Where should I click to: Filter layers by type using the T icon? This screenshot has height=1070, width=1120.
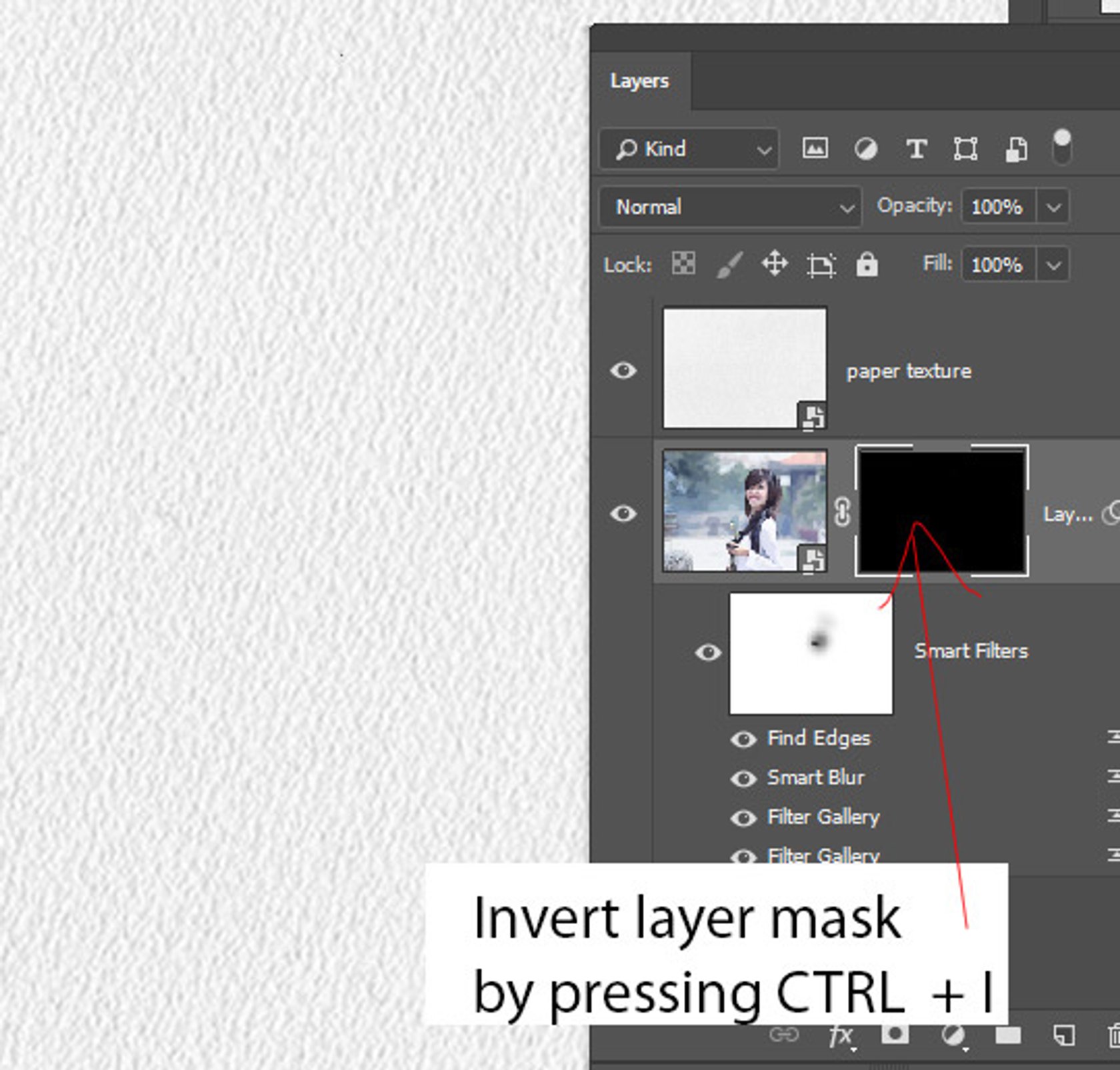917,149
